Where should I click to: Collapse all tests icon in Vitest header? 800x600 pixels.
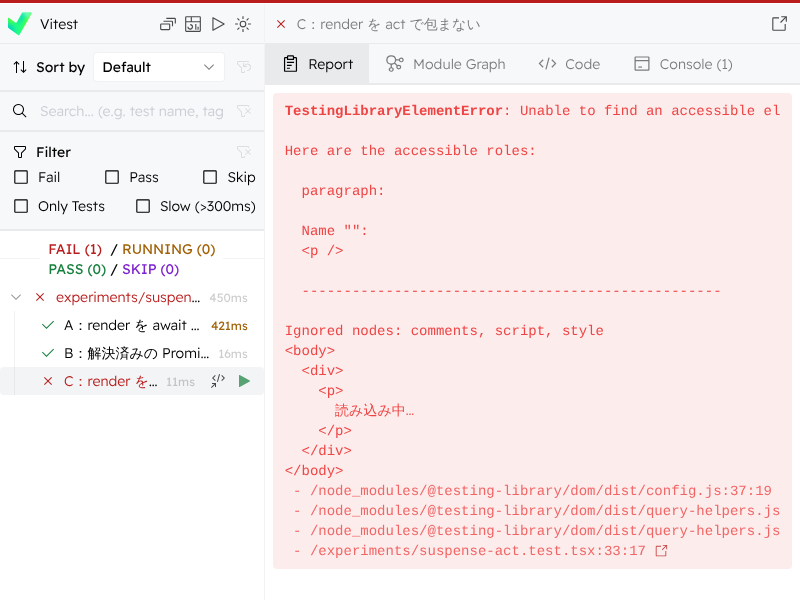click(168, 24)
